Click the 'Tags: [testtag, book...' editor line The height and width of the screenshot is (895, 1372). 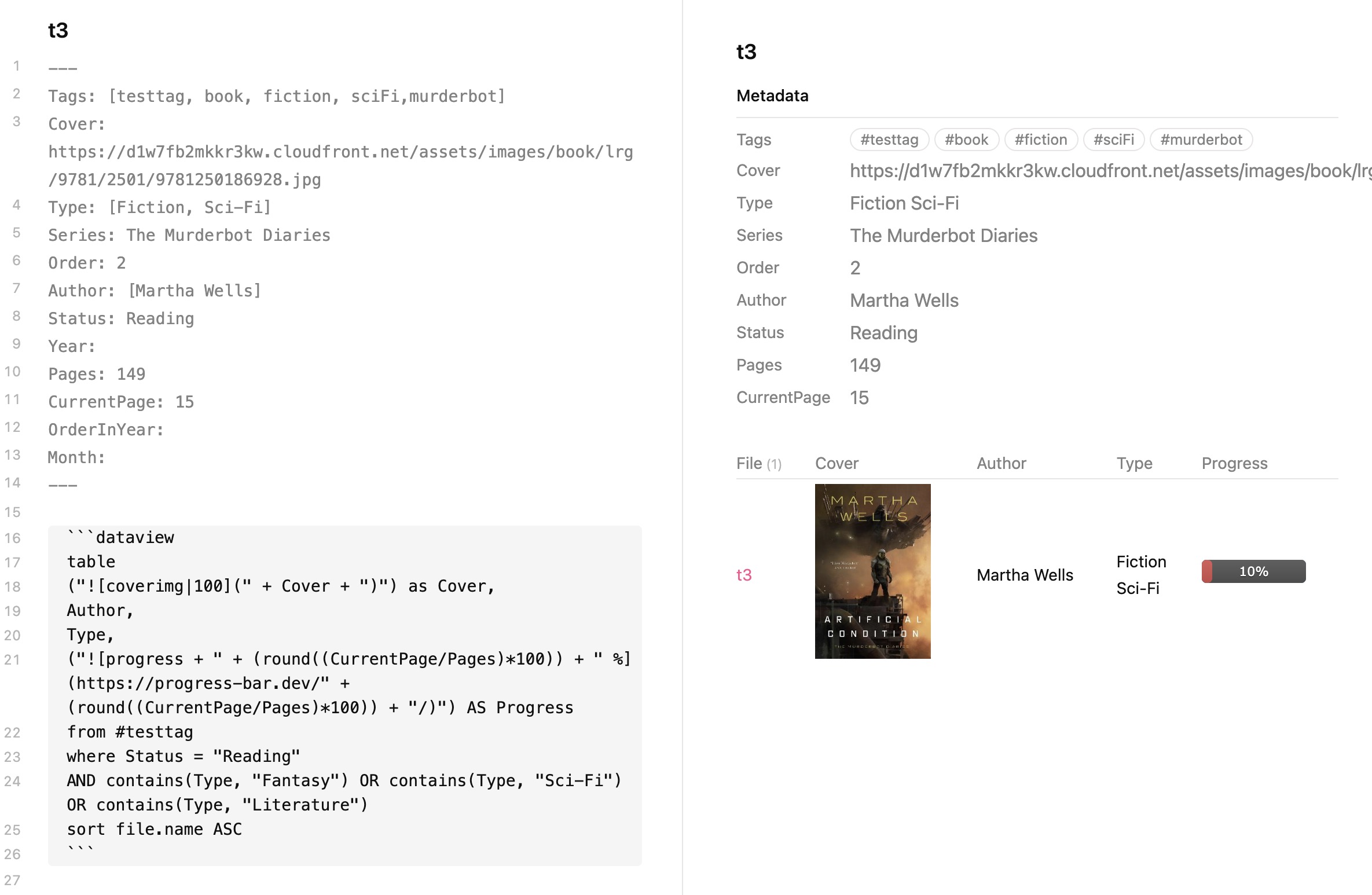click(277, 96)
